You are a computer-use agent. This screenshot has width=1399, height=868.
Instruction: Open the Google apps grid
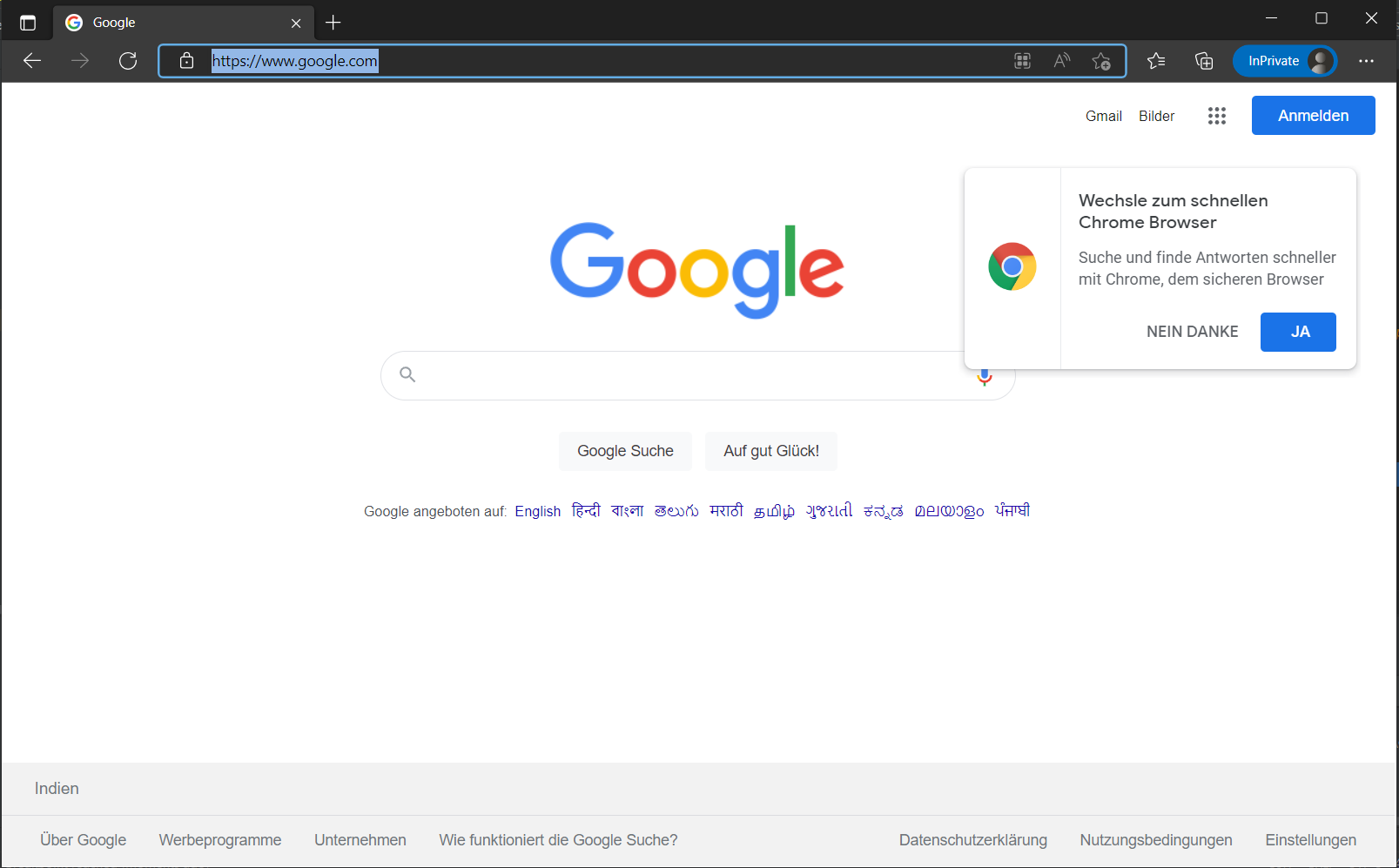click(1217, 116)
